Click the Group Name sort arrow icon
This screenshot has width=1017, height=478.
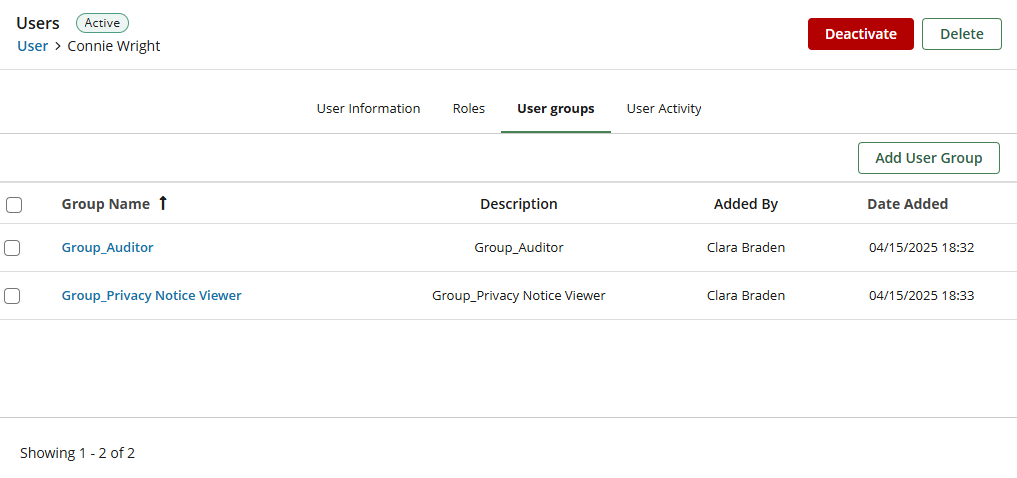[163, 204]
